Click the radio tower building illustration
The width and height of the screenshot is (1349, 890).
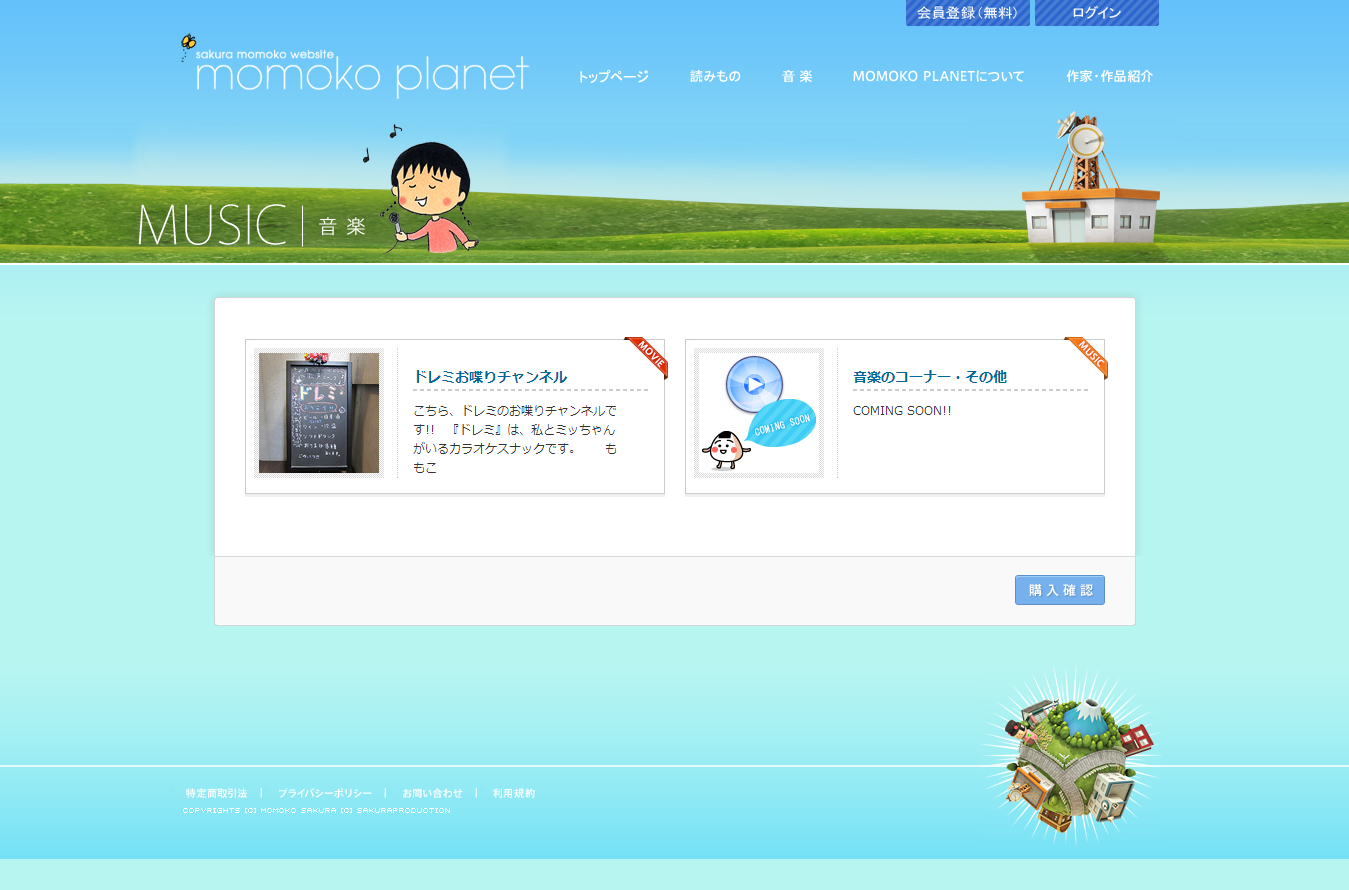(1090, 180)
